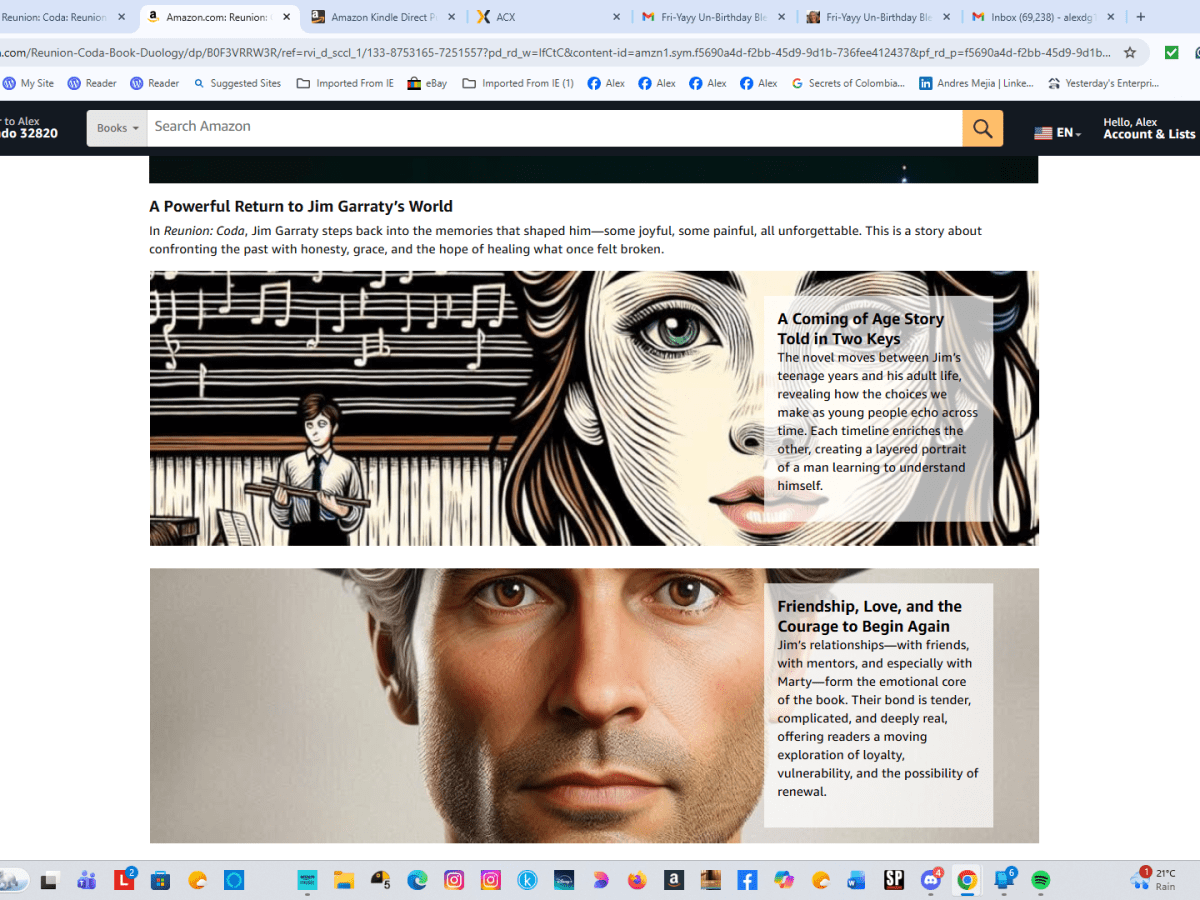Open the first Imported From IE bookmark folder

345,83
